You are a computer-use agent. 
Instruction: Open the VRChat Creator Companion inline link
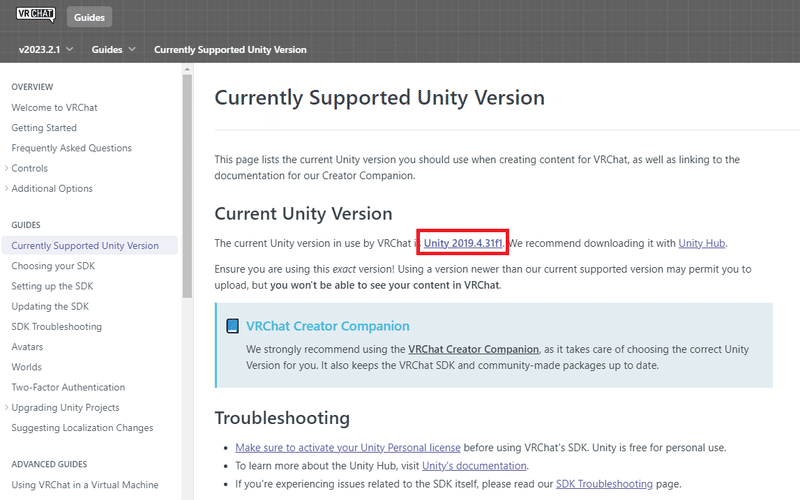pyautogui.click(x=473, y=349)
